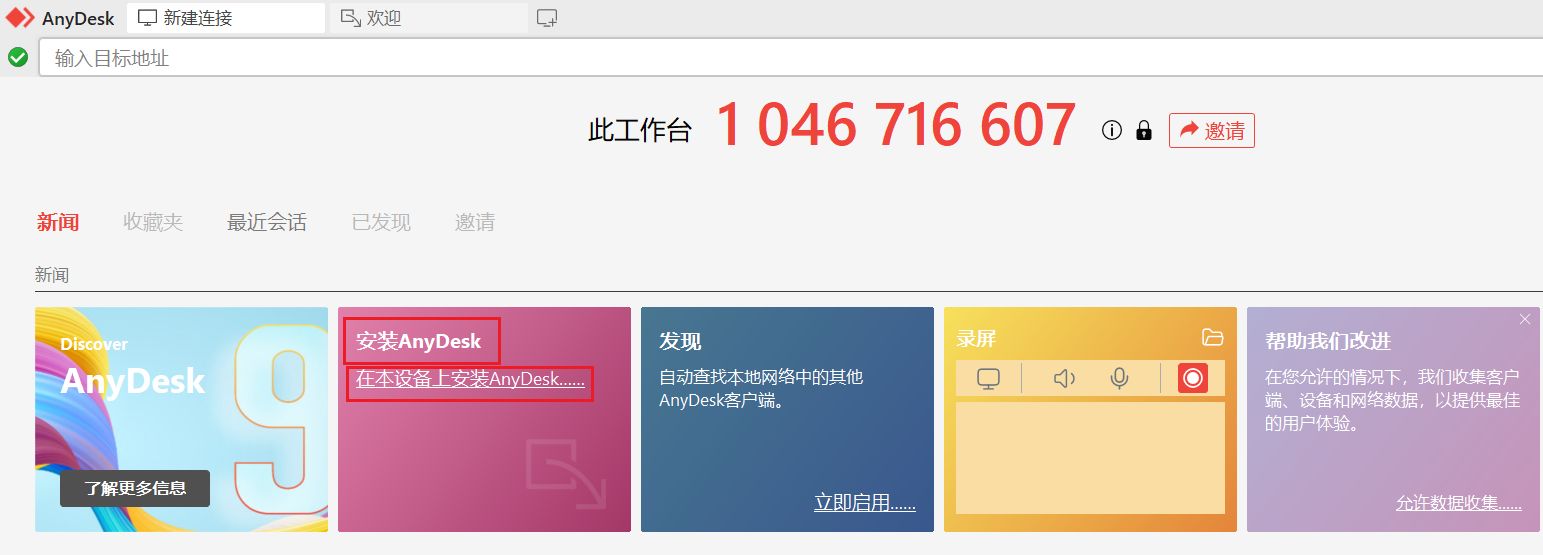Open the 收藏夹 tab
The height and width of the screenshot is (555, 1543).
pyautogui.click(x=153, y=222)
